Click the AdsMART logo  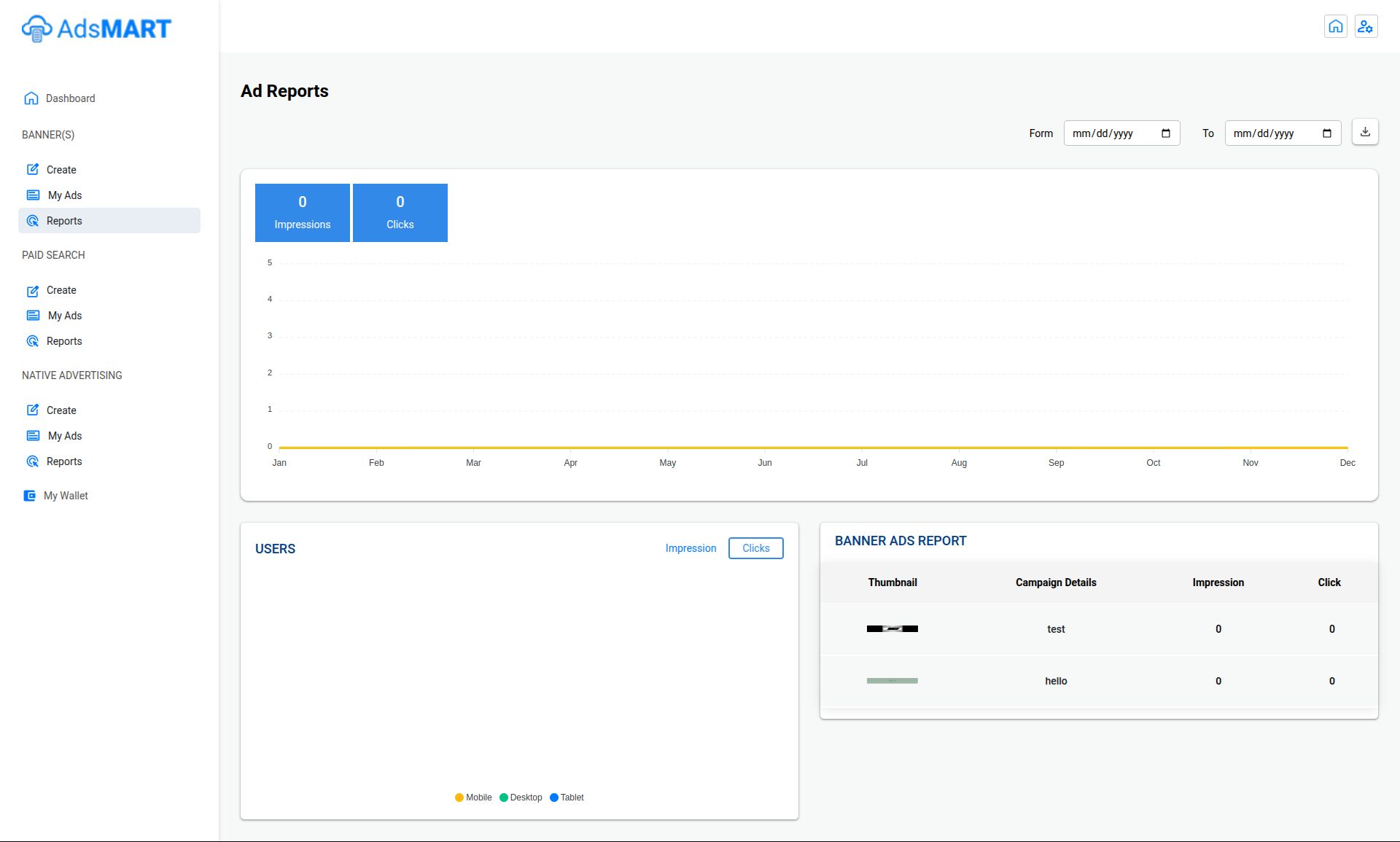[96, 28]
